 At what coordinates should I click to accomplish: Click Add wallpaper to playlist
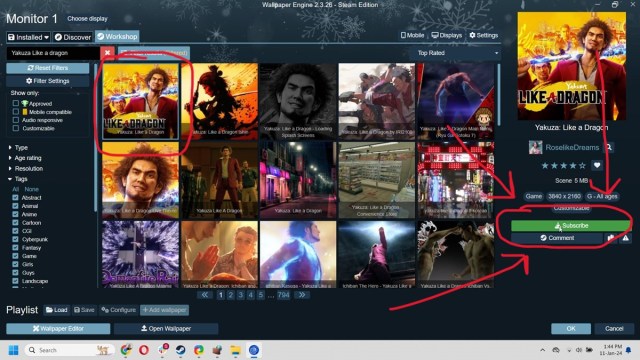coord(164,310)
